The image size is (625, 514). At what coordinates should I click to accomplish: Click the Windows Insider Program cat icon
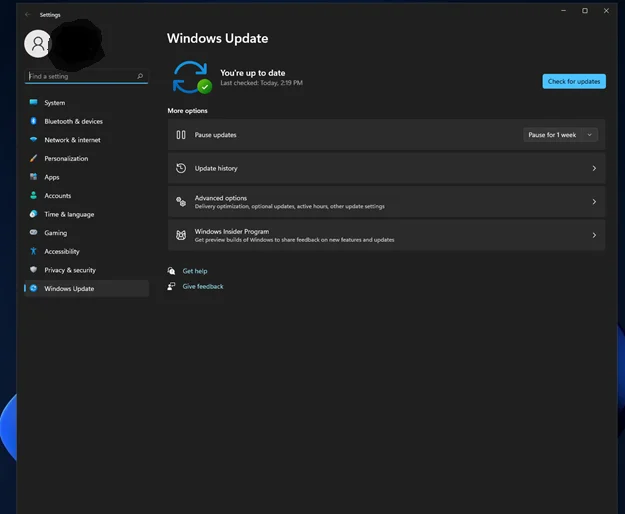tap(181, 235)
